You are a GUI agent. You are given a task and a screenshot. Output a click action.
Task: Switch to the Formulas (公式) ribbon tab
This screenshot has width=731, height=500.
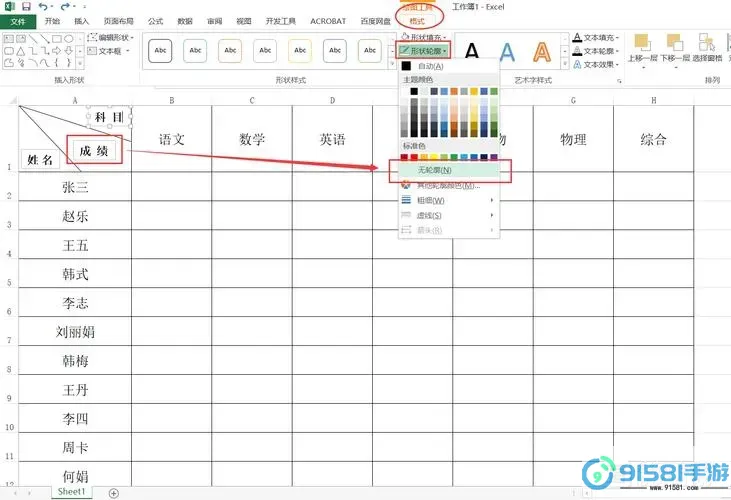tap(155, 20)
